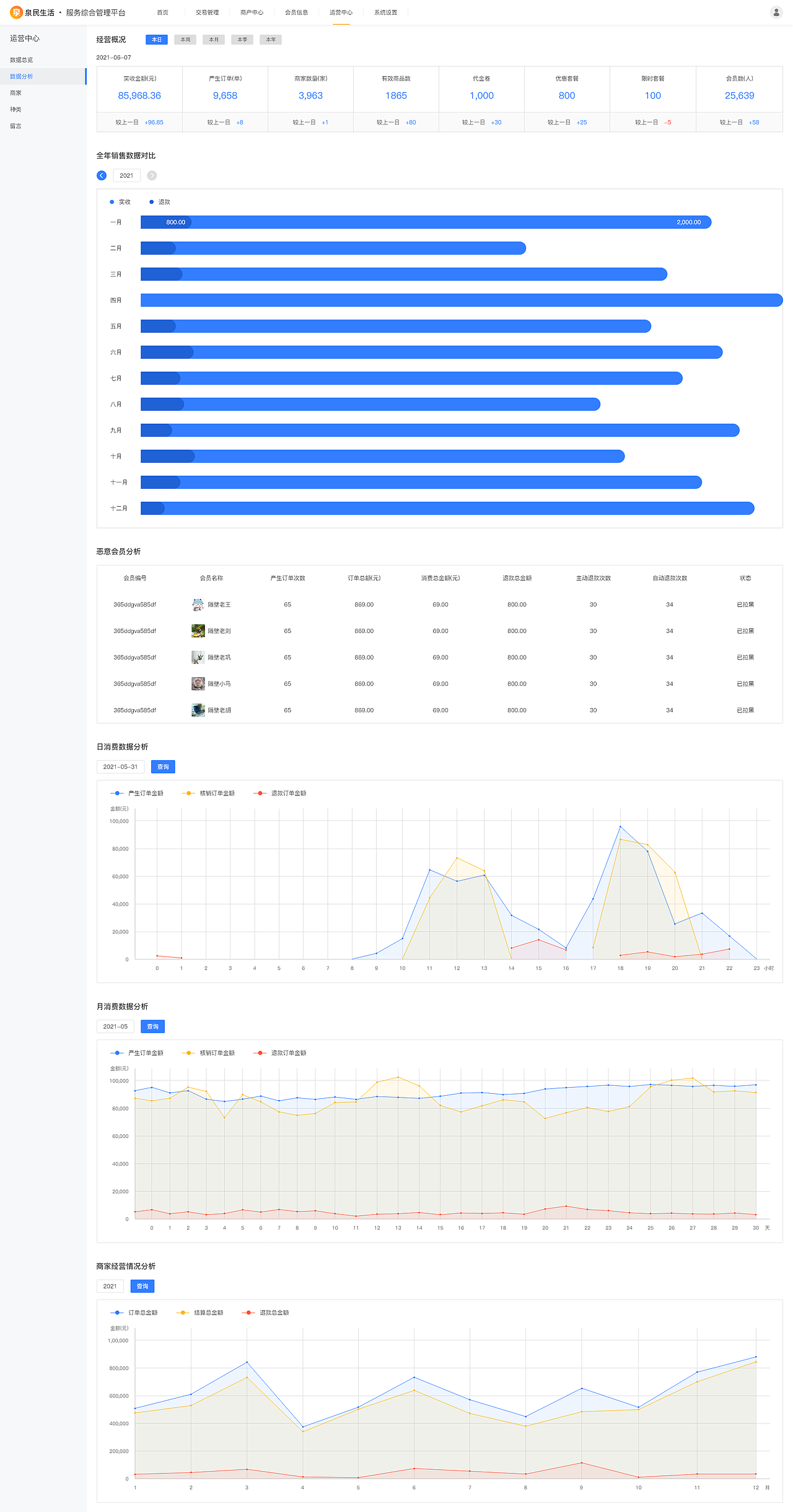Screen dimensions: 793x1512
Task: Click the 产生订单 card value 9,658
Action: pos(225,95)
